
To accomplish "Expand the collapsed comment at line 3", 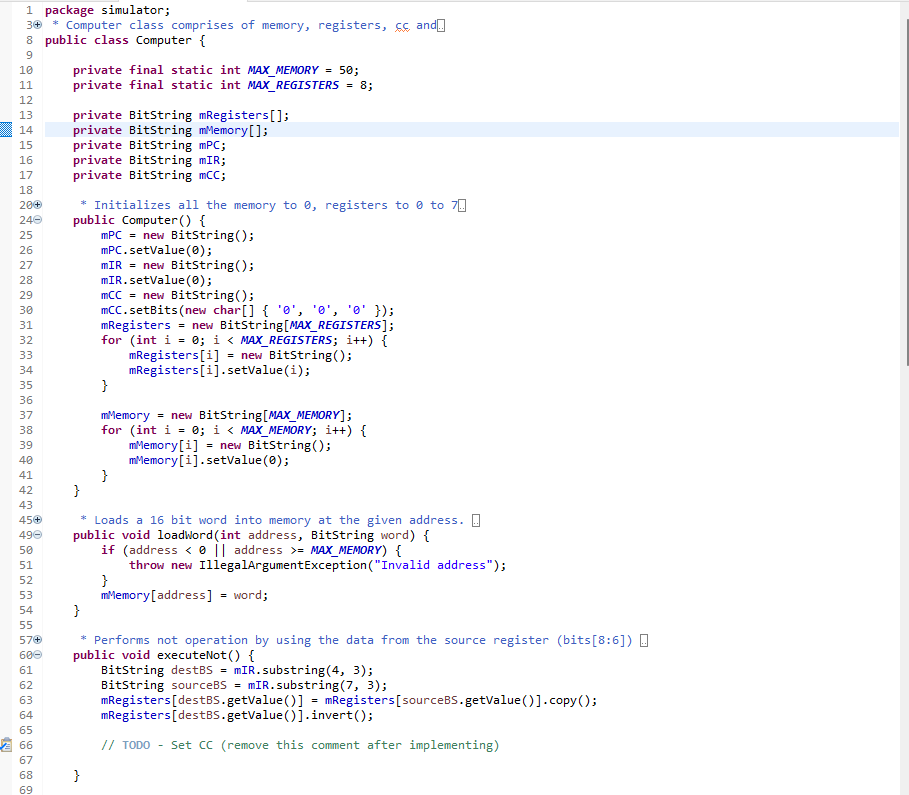I will click(37, 24).
